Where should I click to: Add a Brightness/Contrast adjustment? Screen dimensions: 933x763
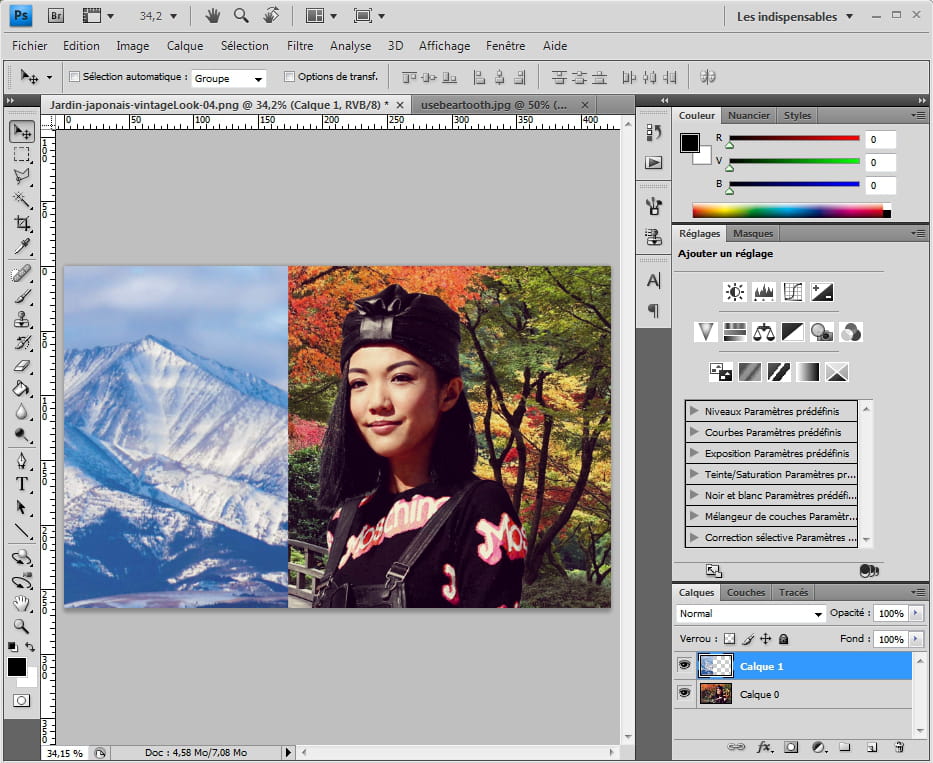tap(734, 292)
